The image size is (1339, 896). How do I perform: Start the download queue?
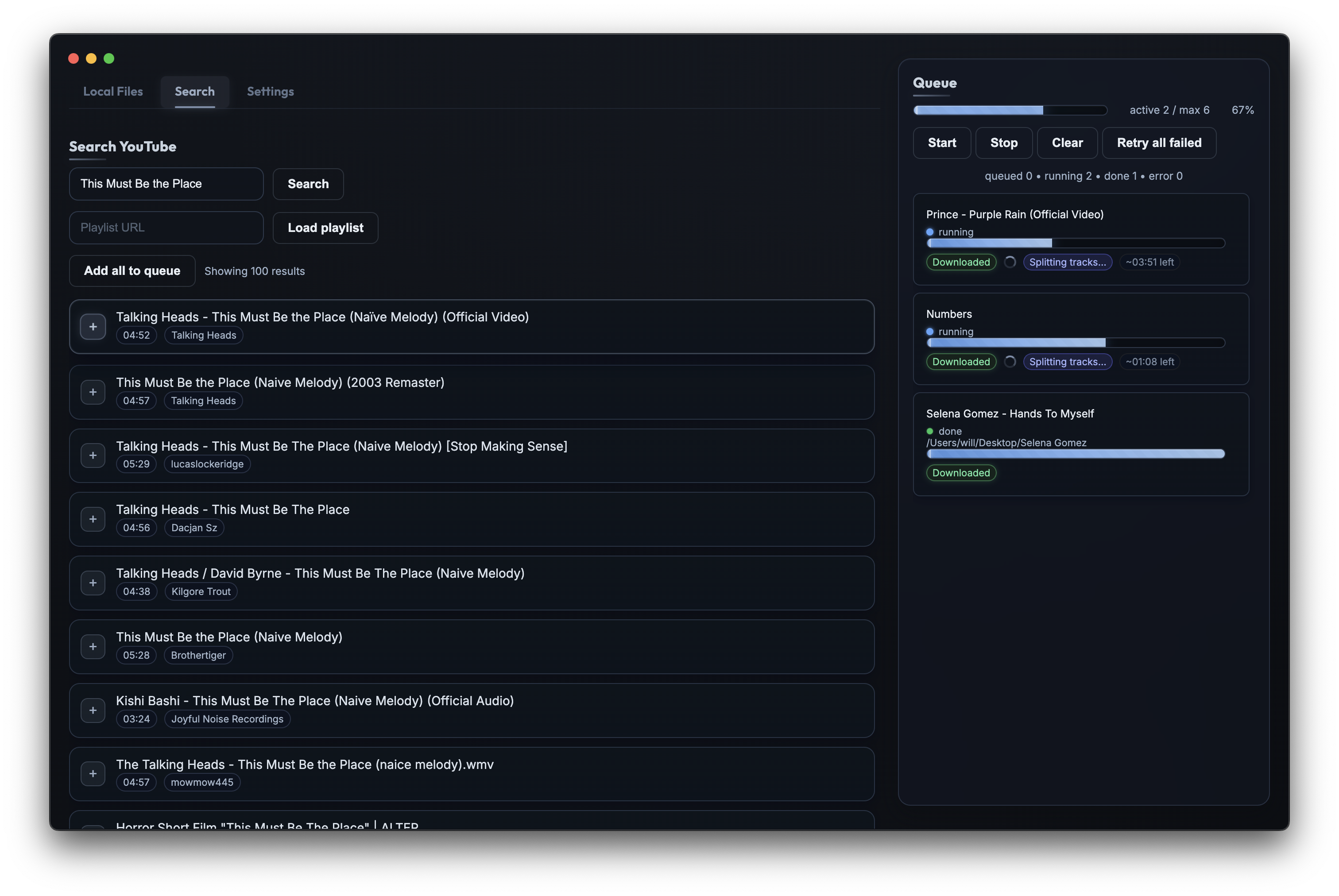coord(941,143)
